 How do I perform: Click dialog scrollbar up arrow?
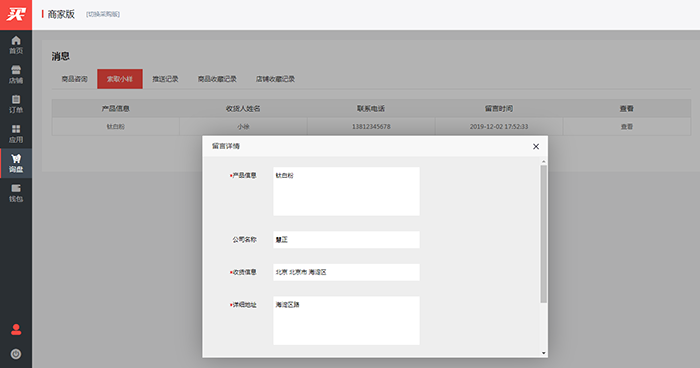click(543, 161)
